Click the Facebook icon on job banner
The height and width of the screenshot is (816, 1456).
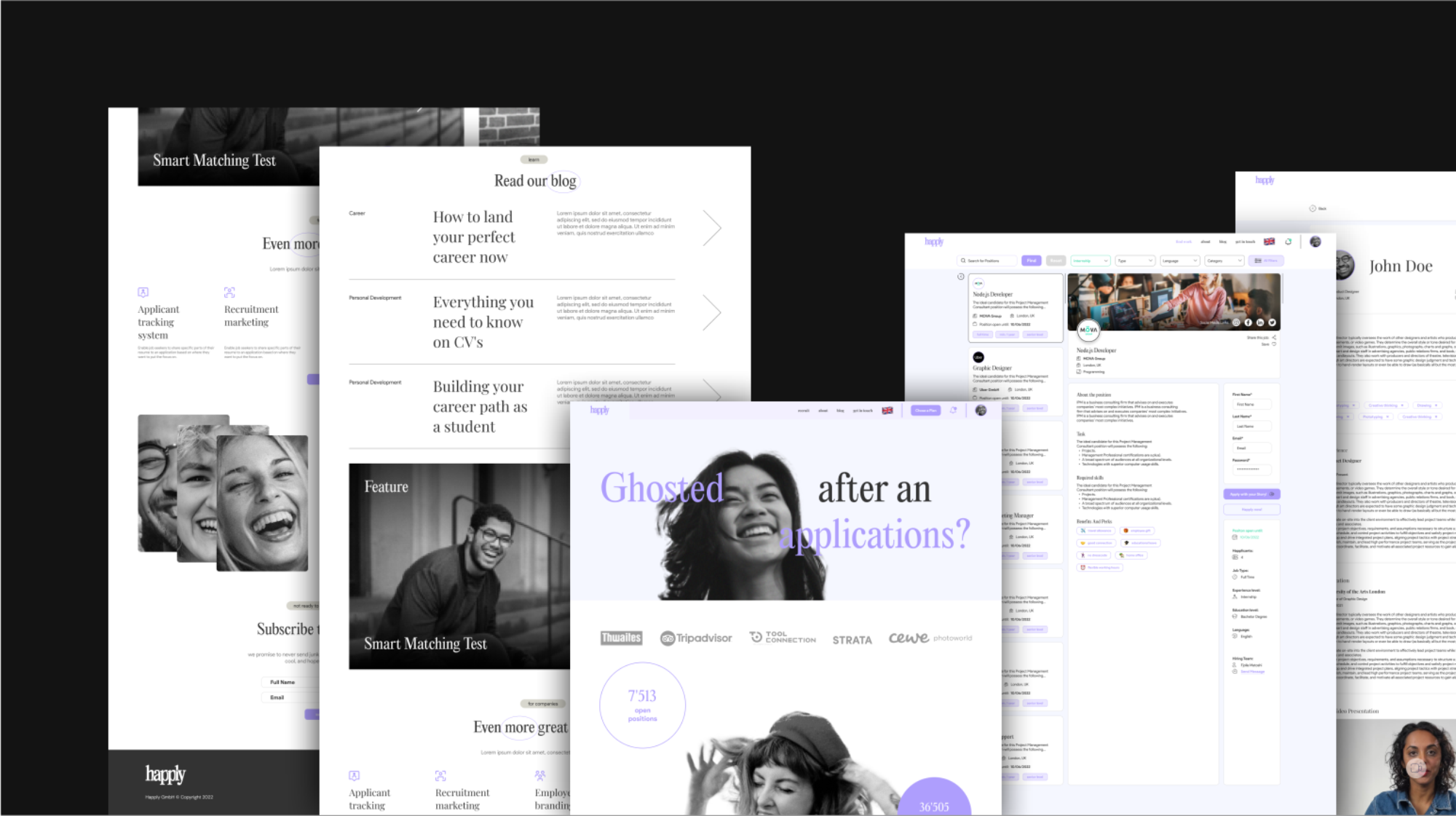1248,322
